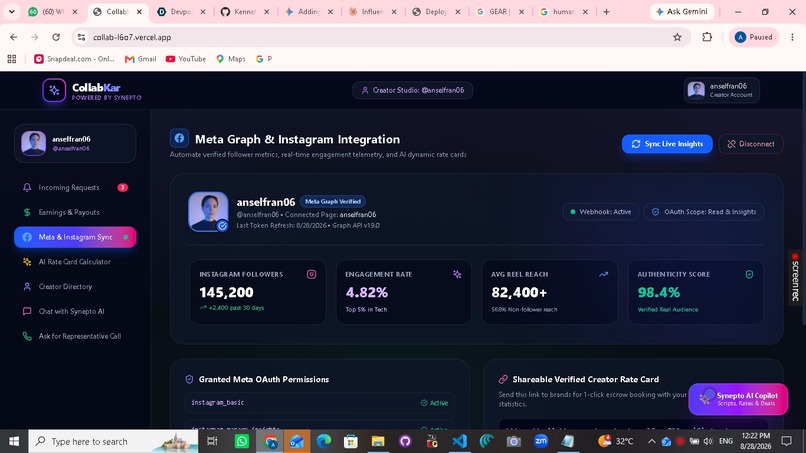Click the large anselfran06 profile picture
The image size is (806, 453).
pos(208,211)
